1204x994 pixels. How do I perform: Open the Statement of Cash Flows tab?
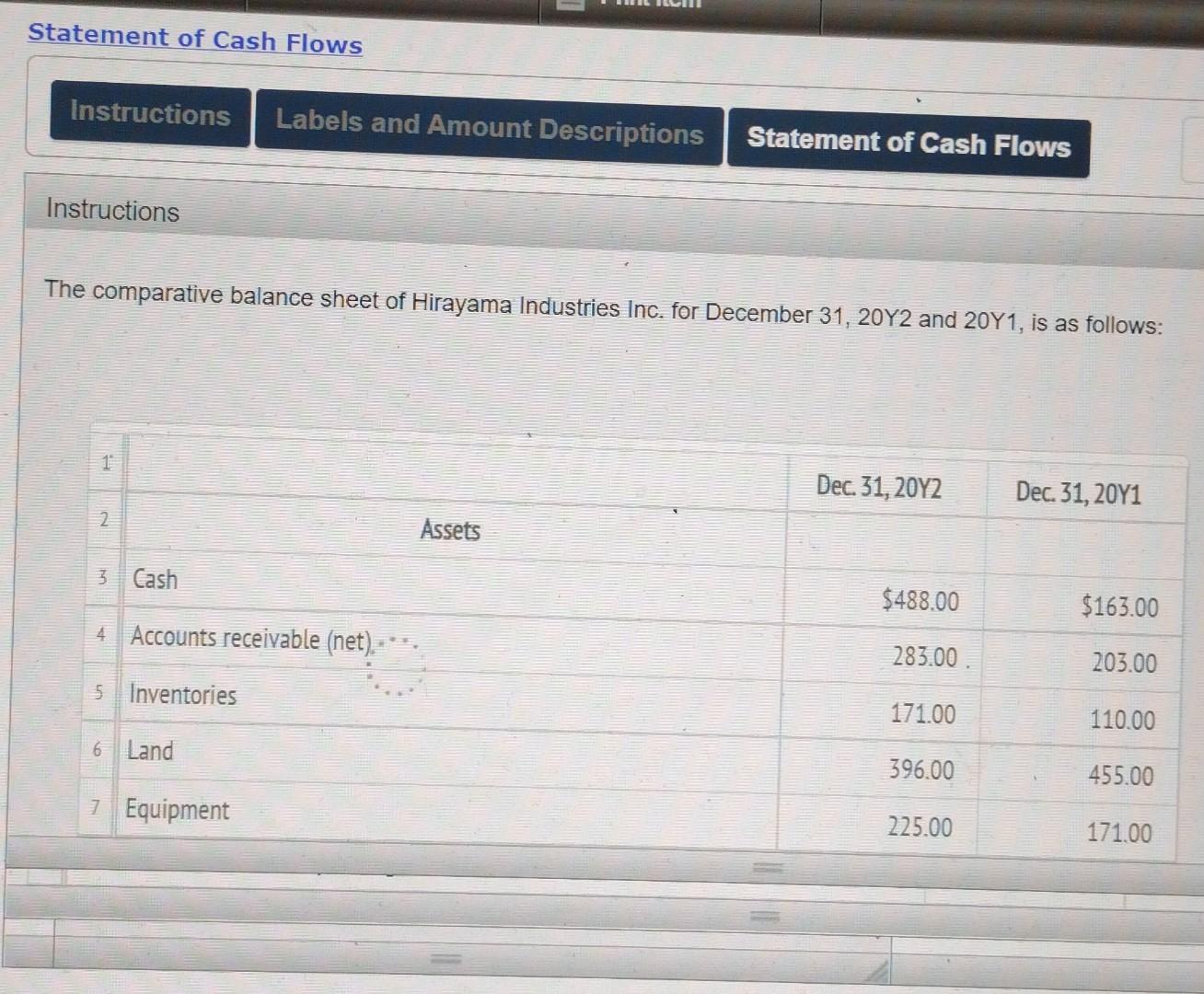click(909, 144)
